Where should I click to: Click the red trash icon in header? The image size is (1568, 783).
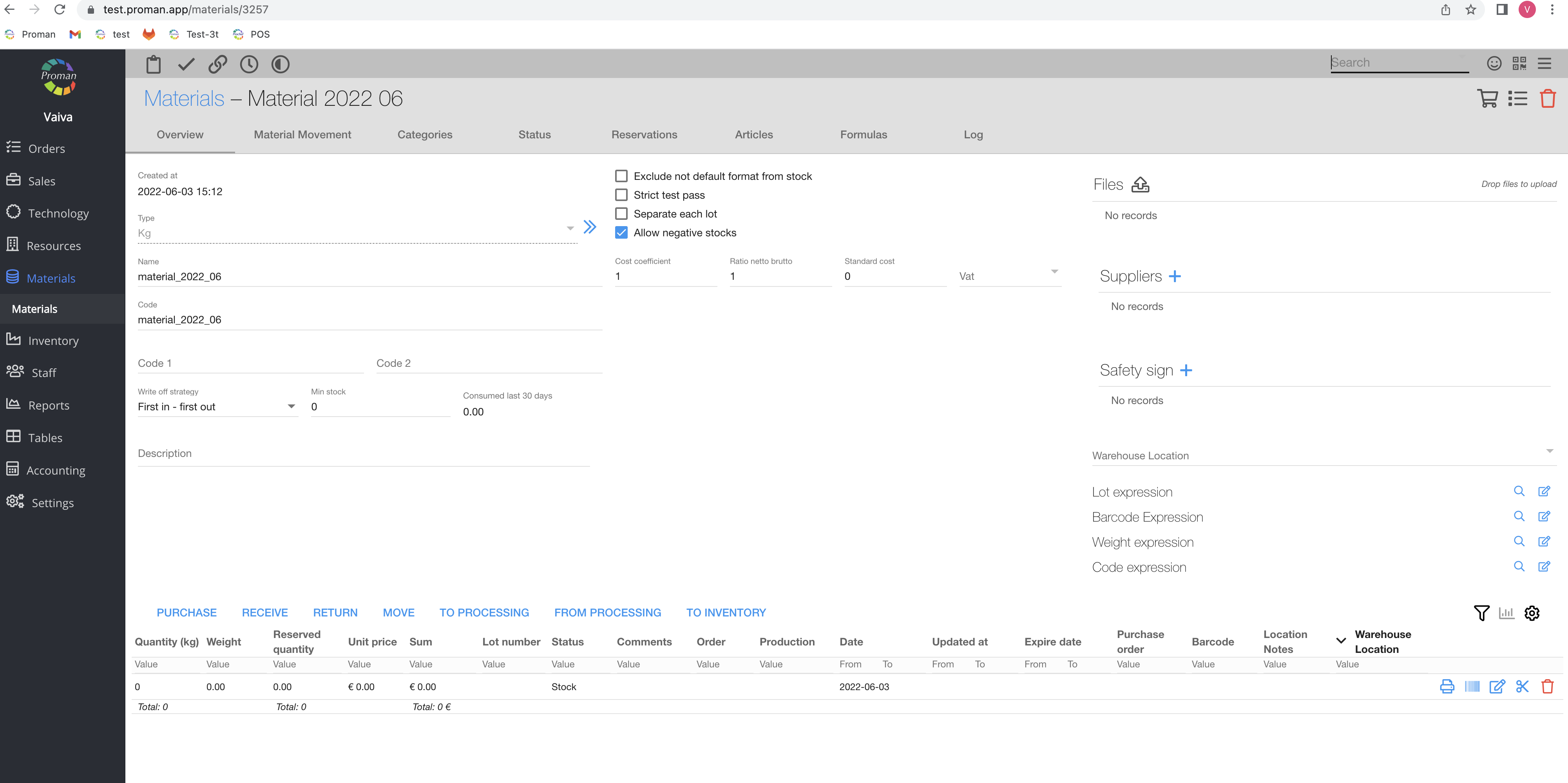coord(1547,99)
